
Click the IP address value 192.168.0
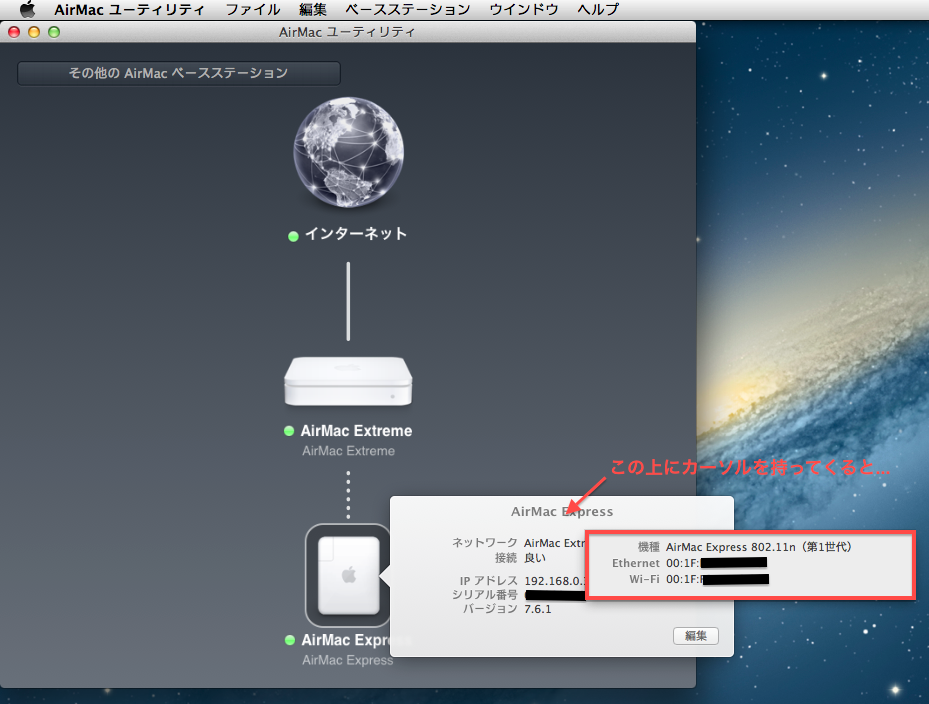555,581
